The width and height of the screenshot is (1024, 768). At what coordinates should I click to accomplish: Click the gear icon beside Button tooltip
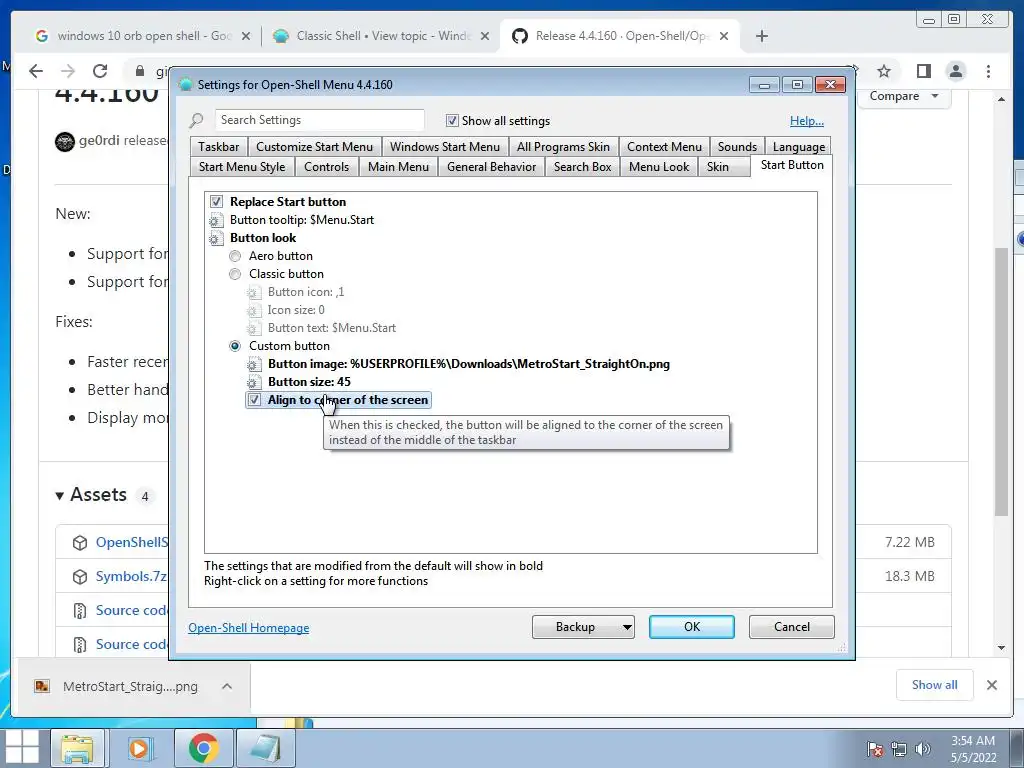[x=216, y=220]
